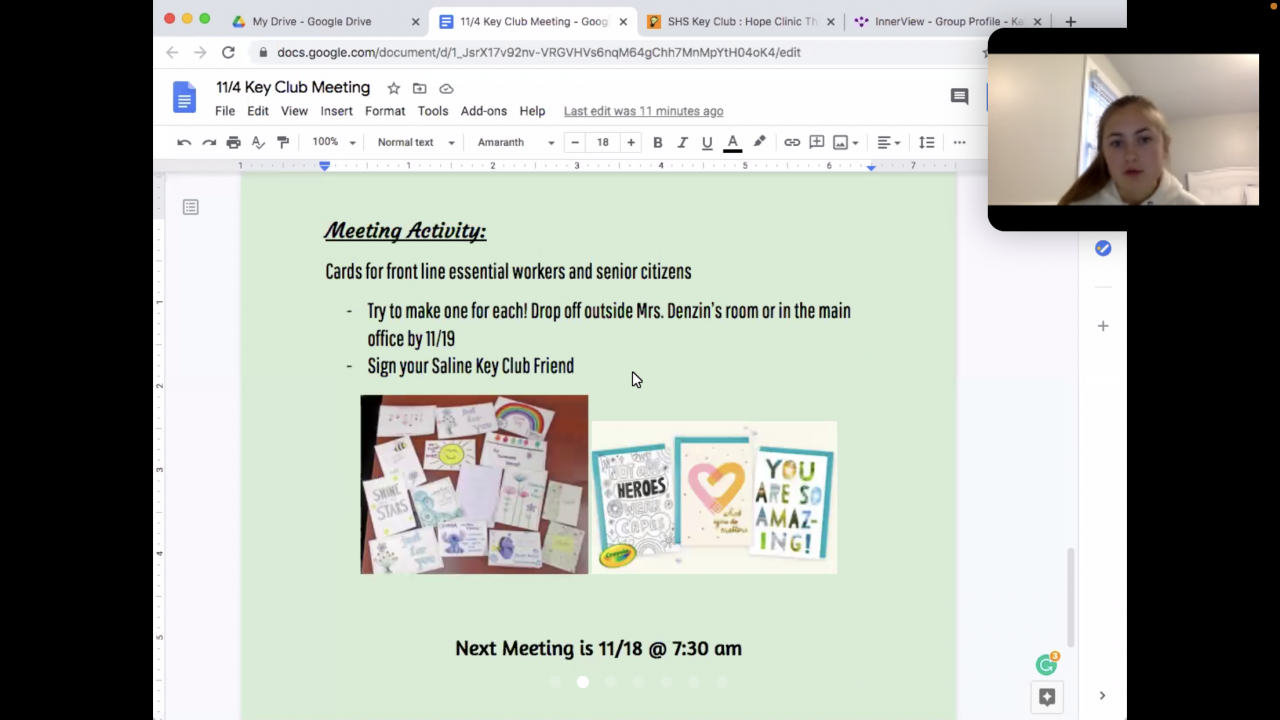1280x720 pixels.
Task: Select the Paint format roller tool
Action: pyautogui.click(x=283, y=143)
